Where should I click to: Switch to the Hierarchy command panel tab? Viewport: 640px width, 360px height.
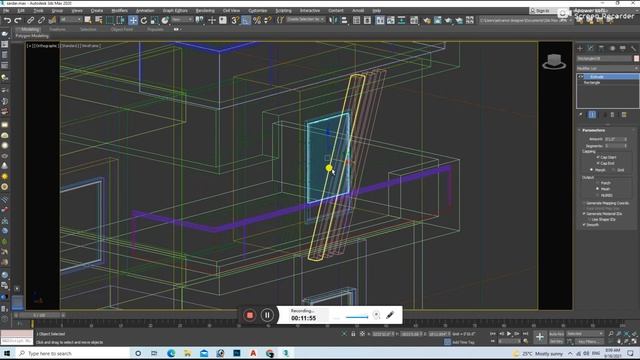point(601,48)
